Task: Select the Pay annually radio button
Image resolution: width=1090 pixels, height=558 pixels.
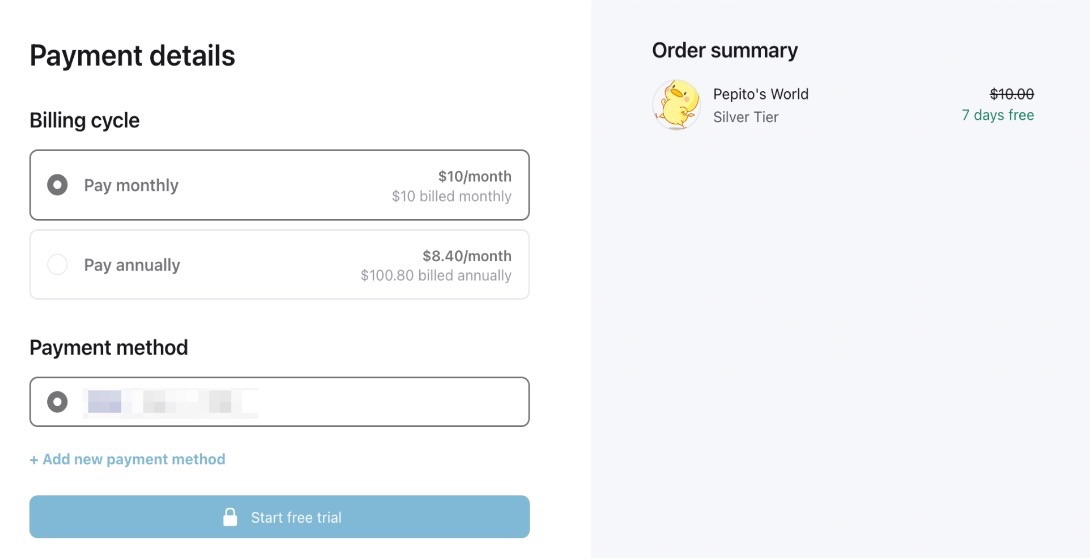Action: (x=58, y=265)
